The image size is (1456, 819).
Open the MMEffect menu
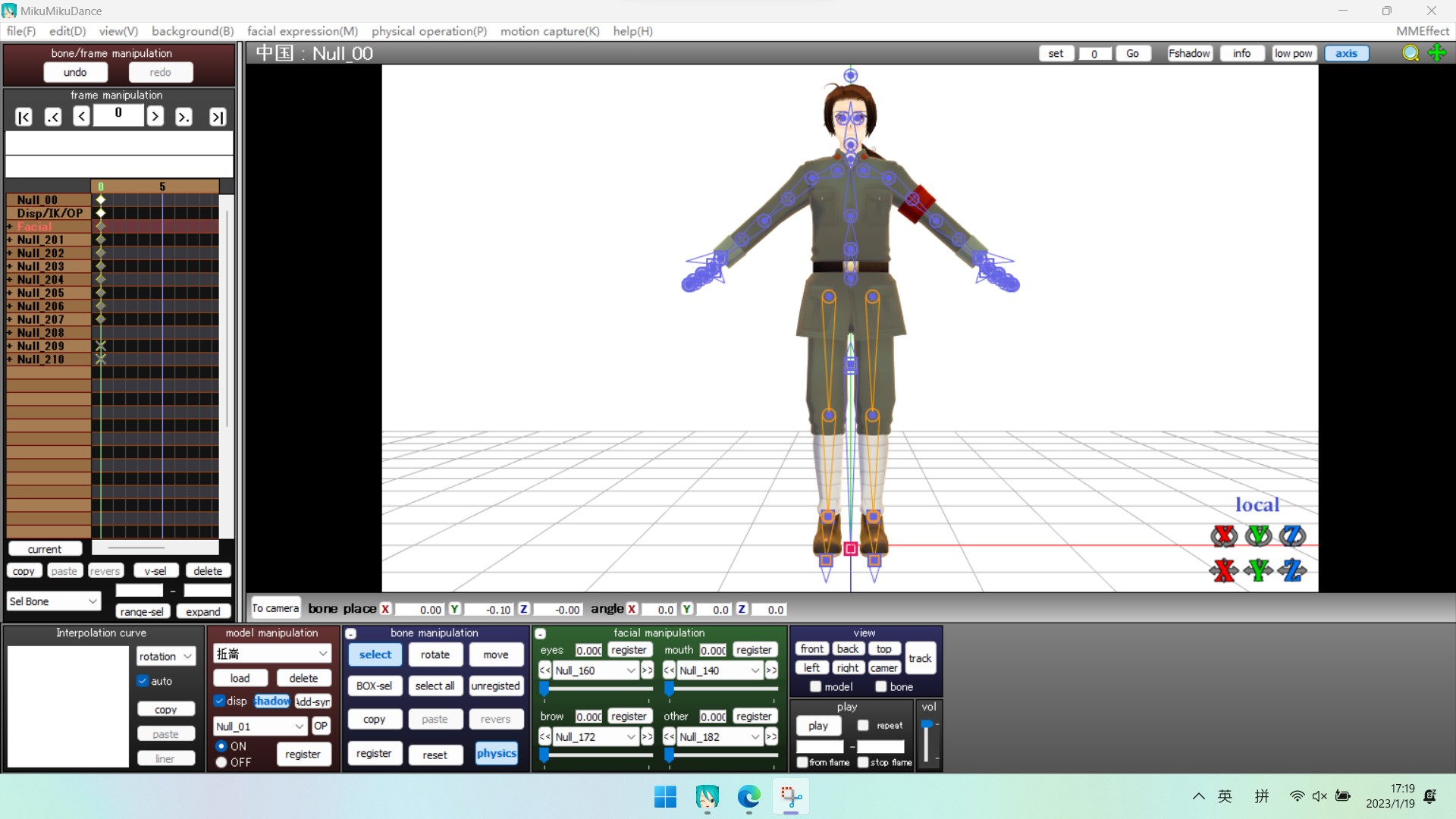click(x=1423, y=31)
